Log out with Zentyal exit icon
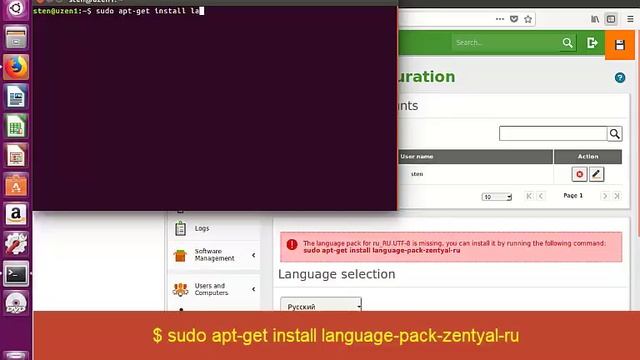 coord(592,42)
